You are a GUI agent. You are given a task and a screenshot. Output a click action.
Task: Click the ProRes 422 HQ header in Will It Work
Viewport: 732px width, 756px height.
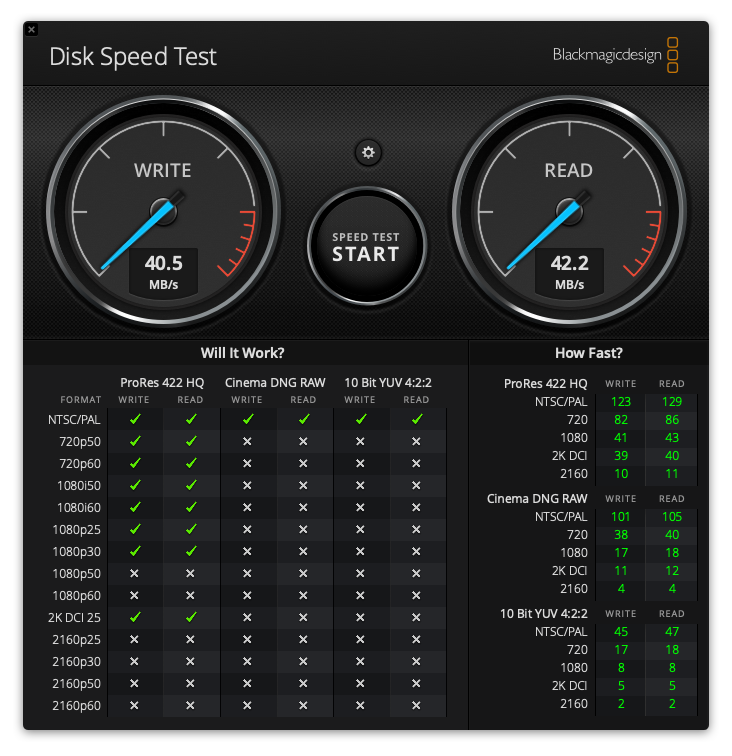click(162, 383)
